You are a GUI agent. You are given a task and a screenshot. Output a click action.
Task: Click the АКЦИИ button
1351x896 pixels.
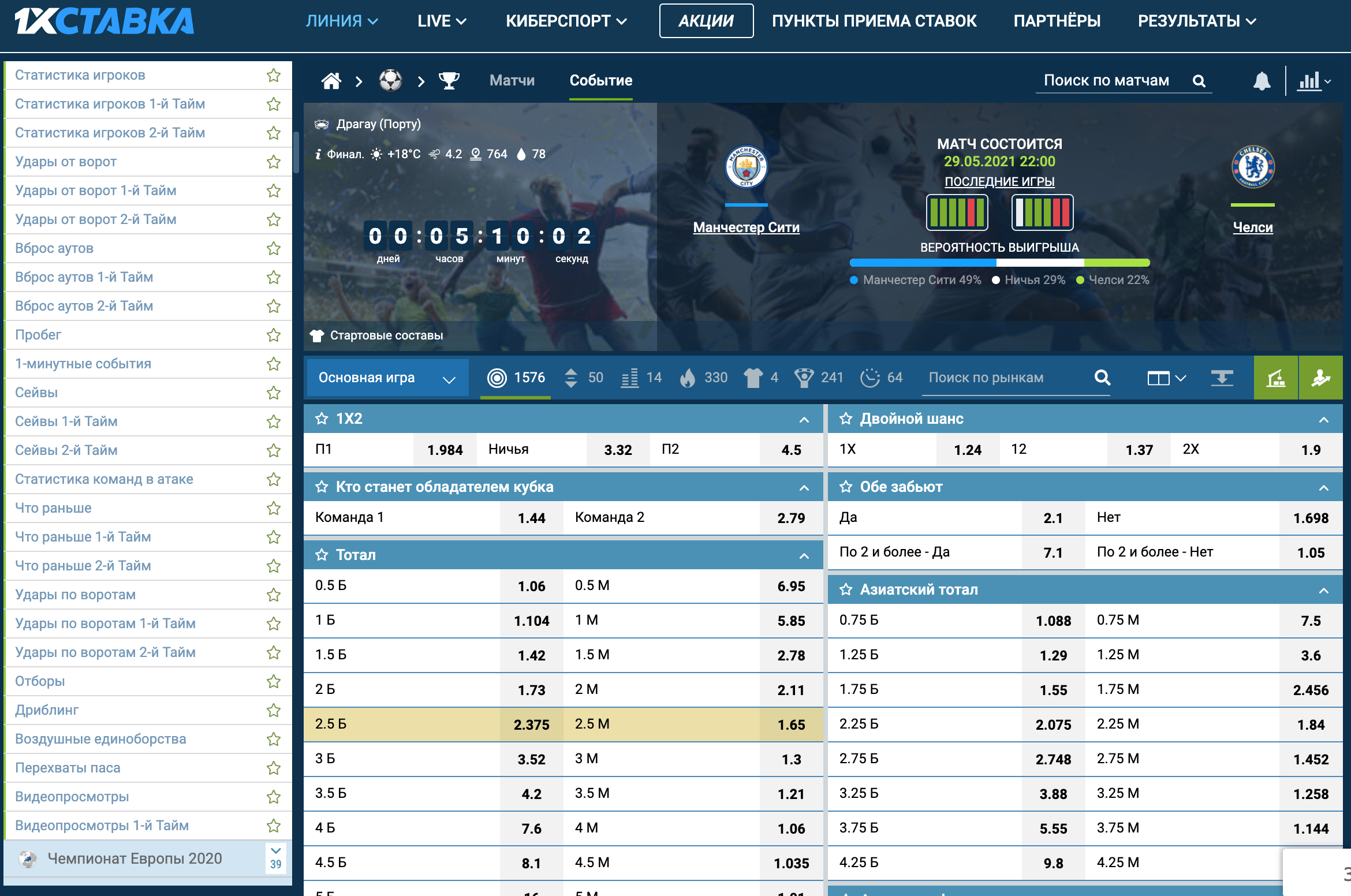(x=706, y=21)
